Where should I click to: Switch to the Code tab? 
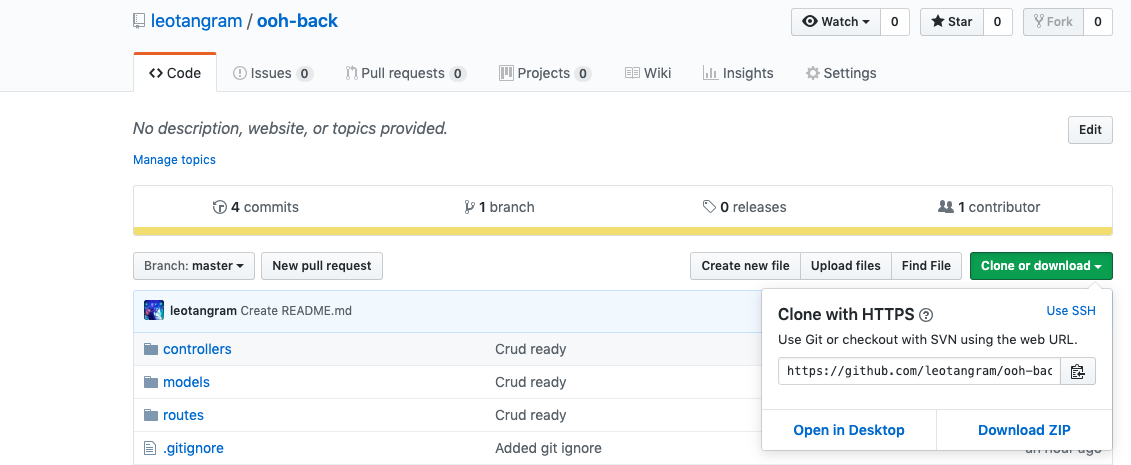click(x=175, y=73)
